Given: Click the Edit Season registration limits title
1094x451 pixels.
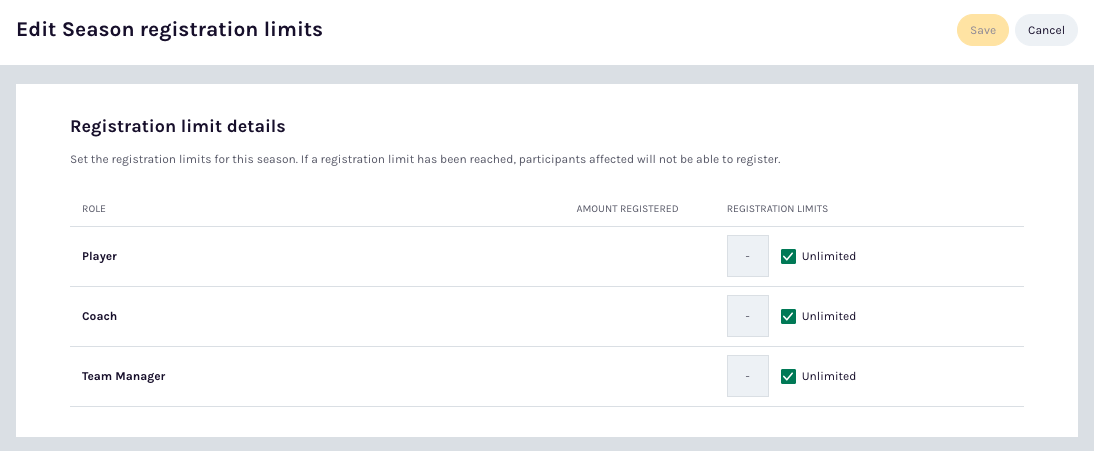Looking at the screenshot, I should (169, 30).
